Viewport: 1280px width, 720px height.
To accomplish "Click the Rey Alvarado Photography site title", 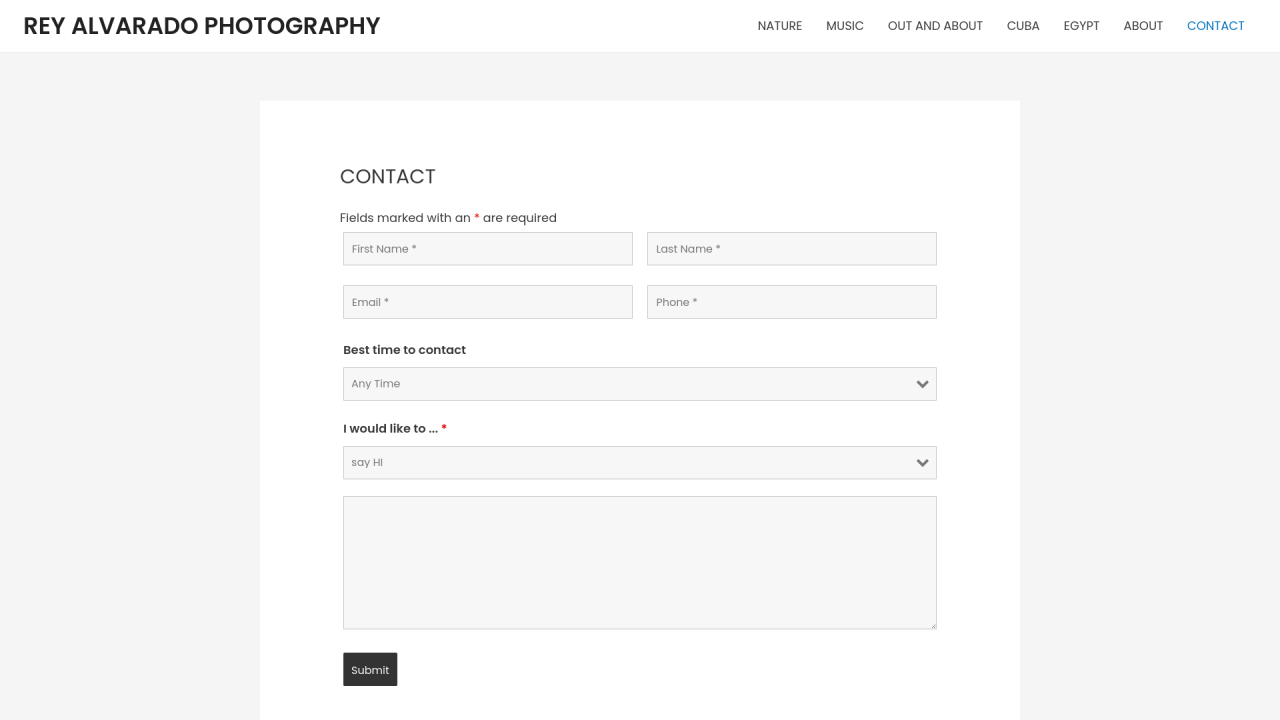I will [202, 26].
